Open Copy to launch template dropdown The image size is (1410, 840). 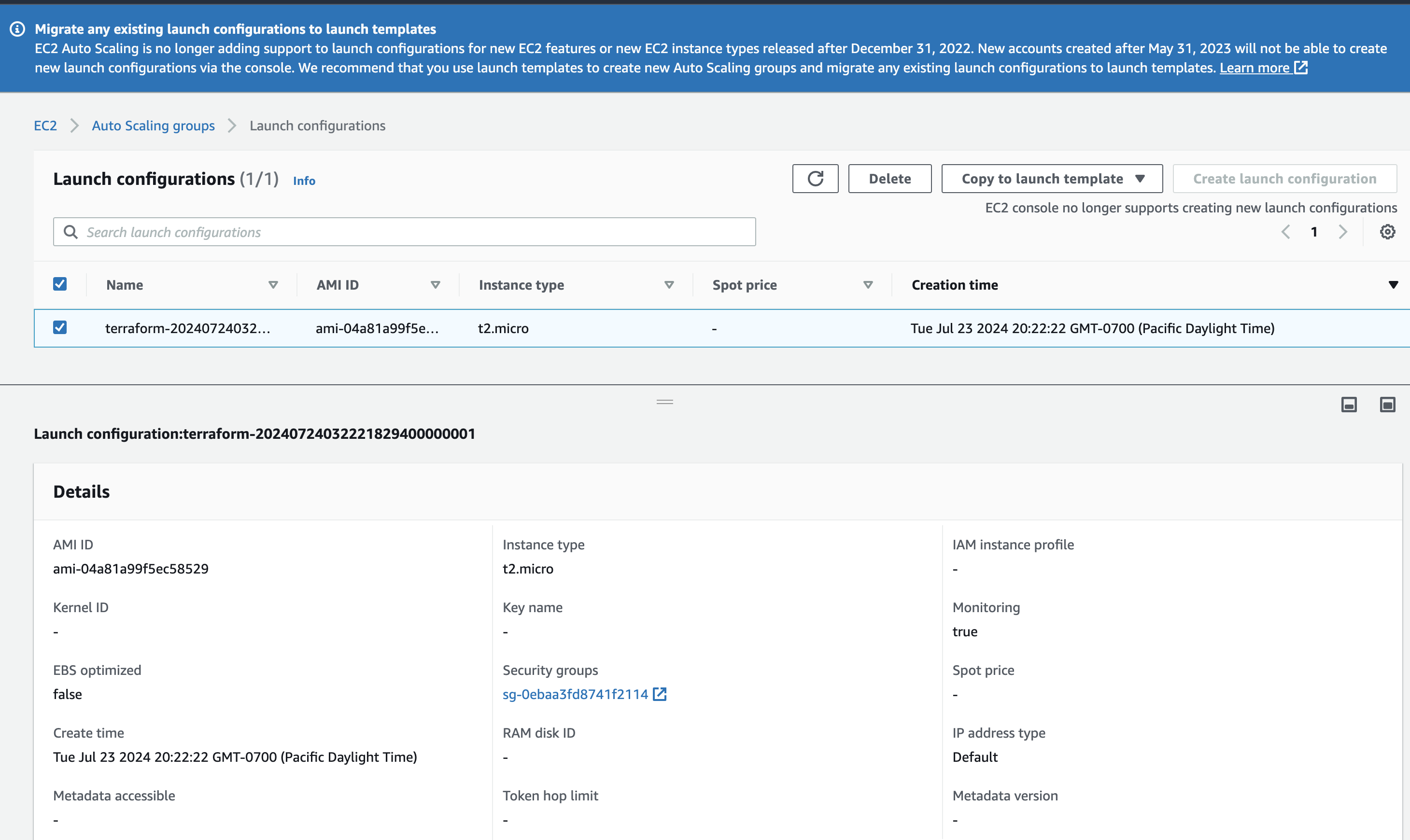[1052, 179]
